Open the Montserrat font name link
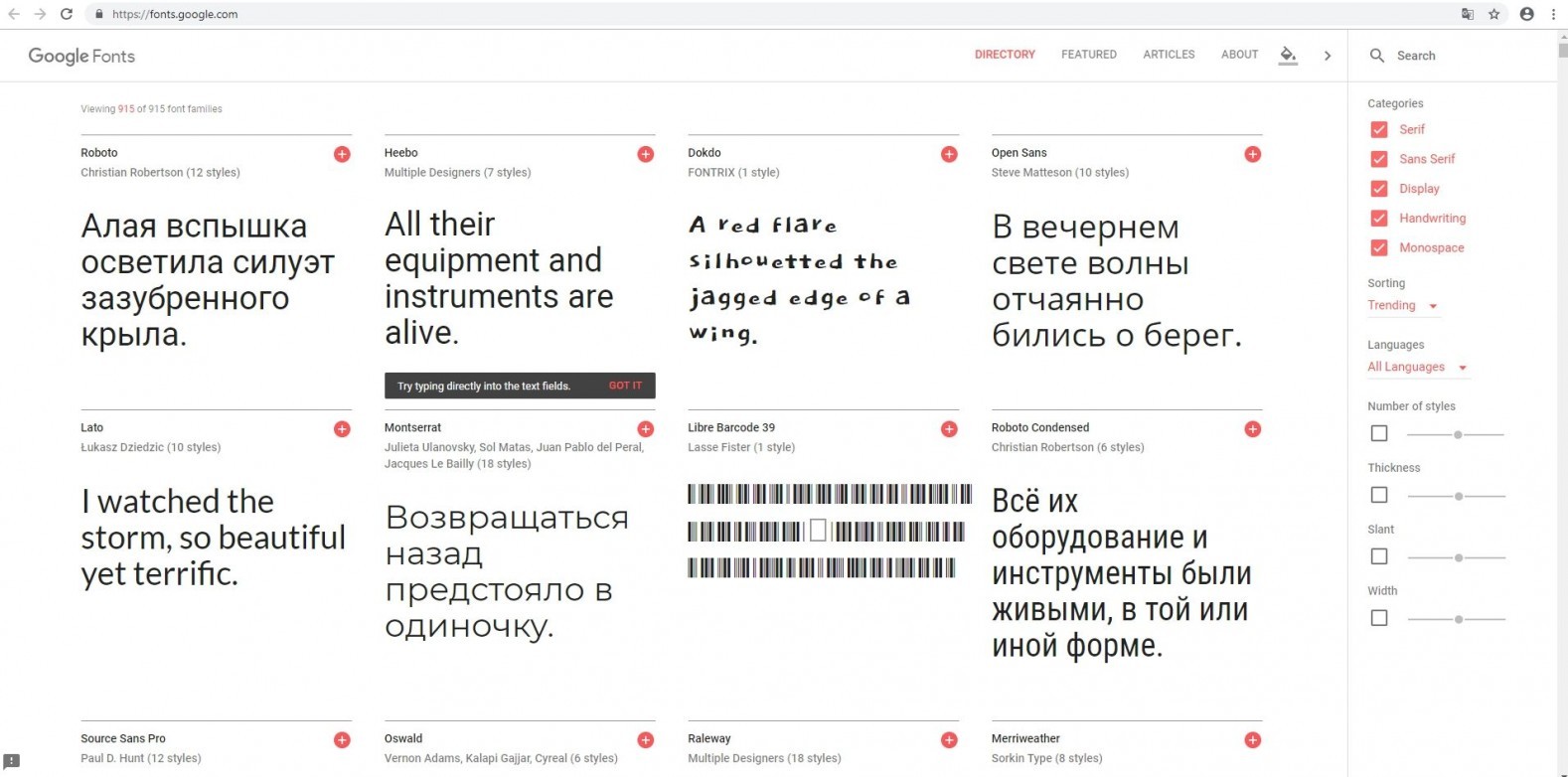The image size is (1568, 777). point(412,428)
